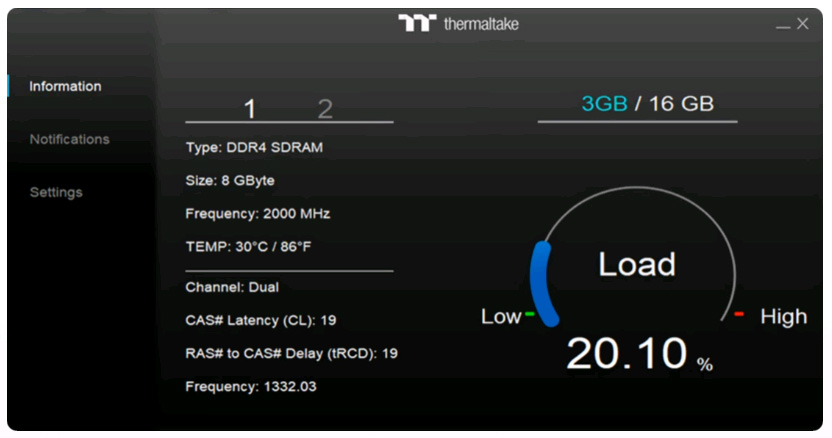Click the TEMP: 30°C / 86°F reading

pyautogui.click(x=248, y=247)
